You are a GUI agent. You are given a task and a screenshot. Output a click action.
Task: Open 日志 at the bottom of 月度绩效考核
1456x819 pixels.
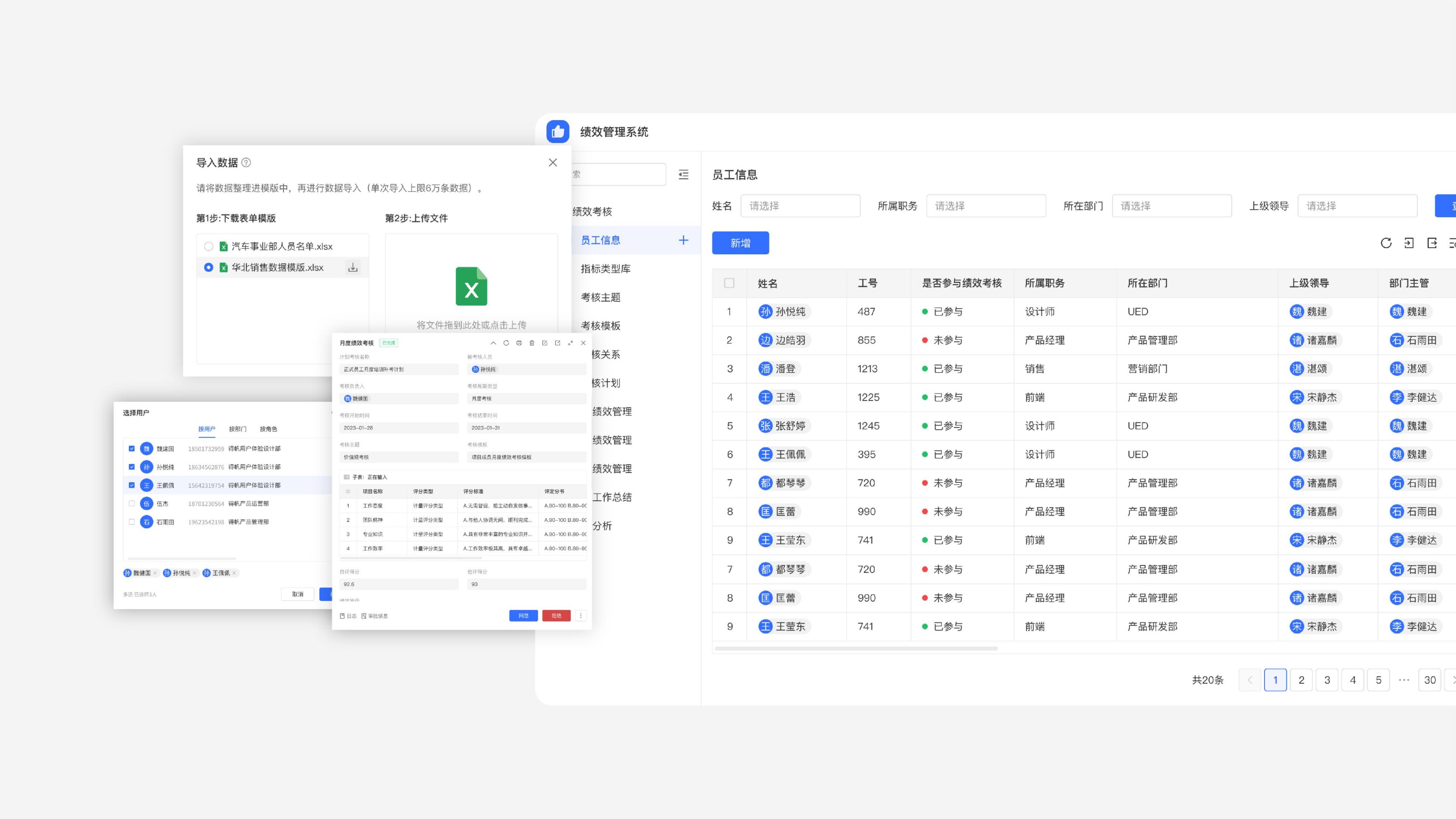coord(348,616)
